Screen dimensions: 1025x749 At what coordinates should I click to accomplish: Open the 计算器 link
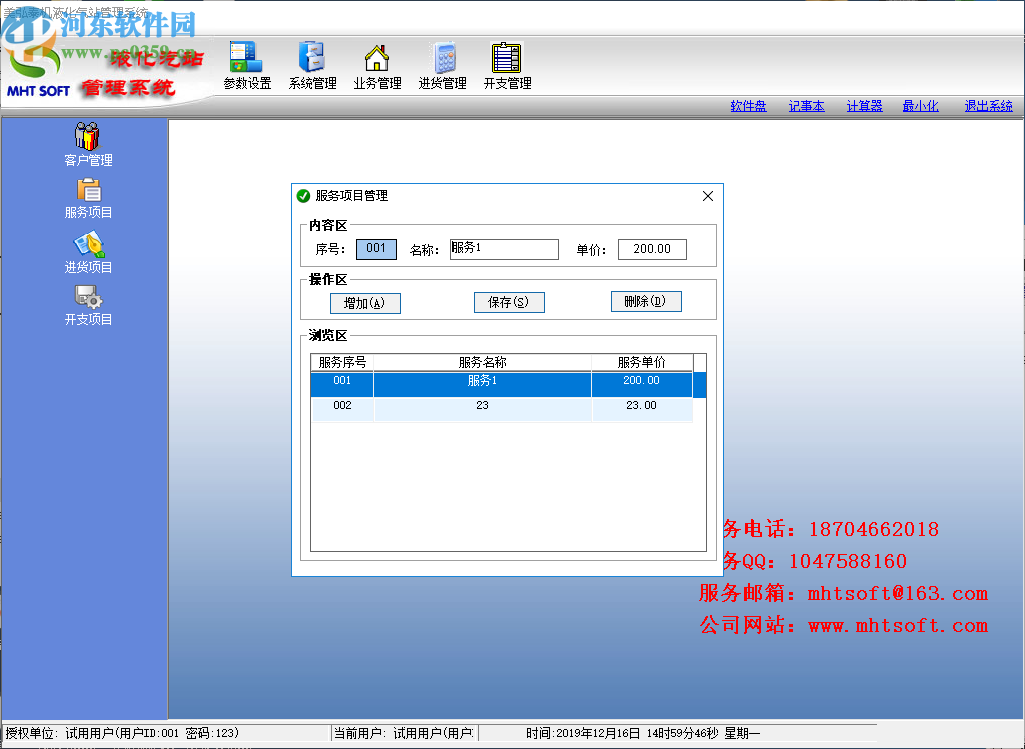[864, 106]
